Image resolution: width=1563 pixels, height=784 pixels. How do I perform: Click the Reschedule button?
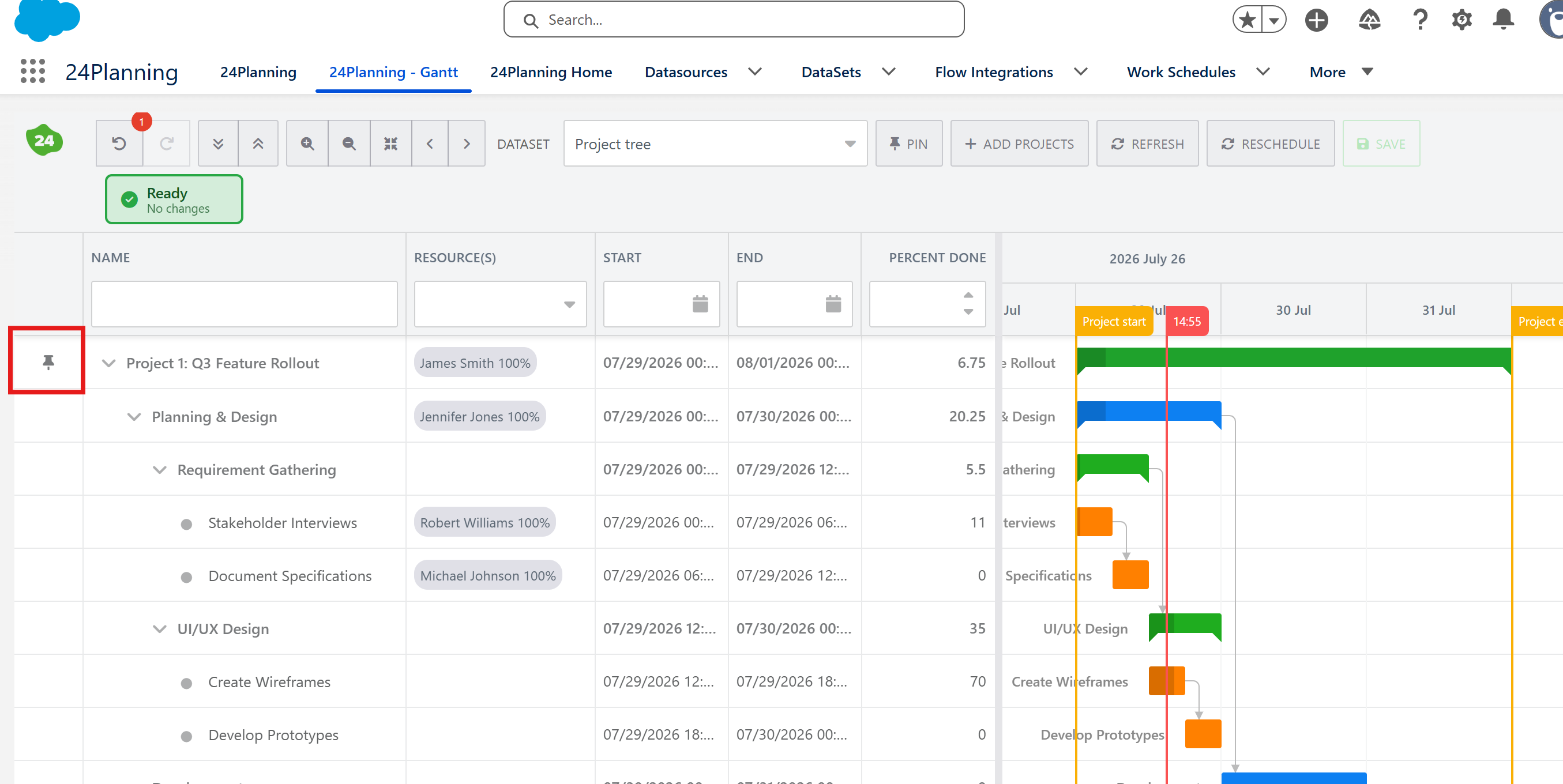point(1270,144)
